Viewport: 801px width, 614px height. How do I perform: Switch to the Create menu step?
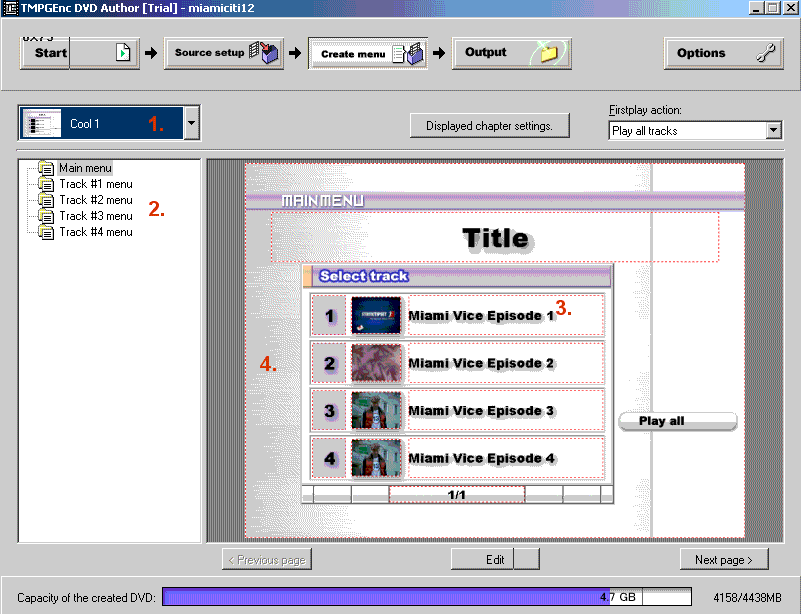tap(368, 53)
